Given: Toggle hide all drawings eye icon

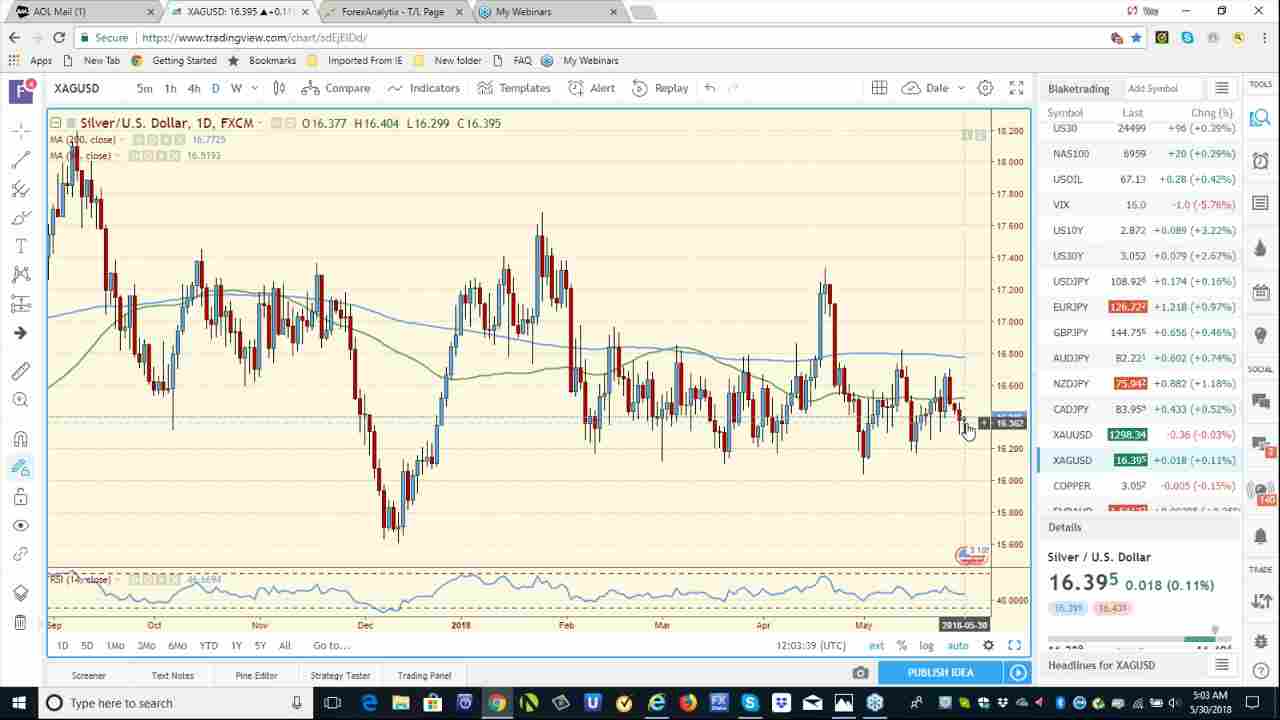Looking at the screenshot, I should [x=20, y=525].
